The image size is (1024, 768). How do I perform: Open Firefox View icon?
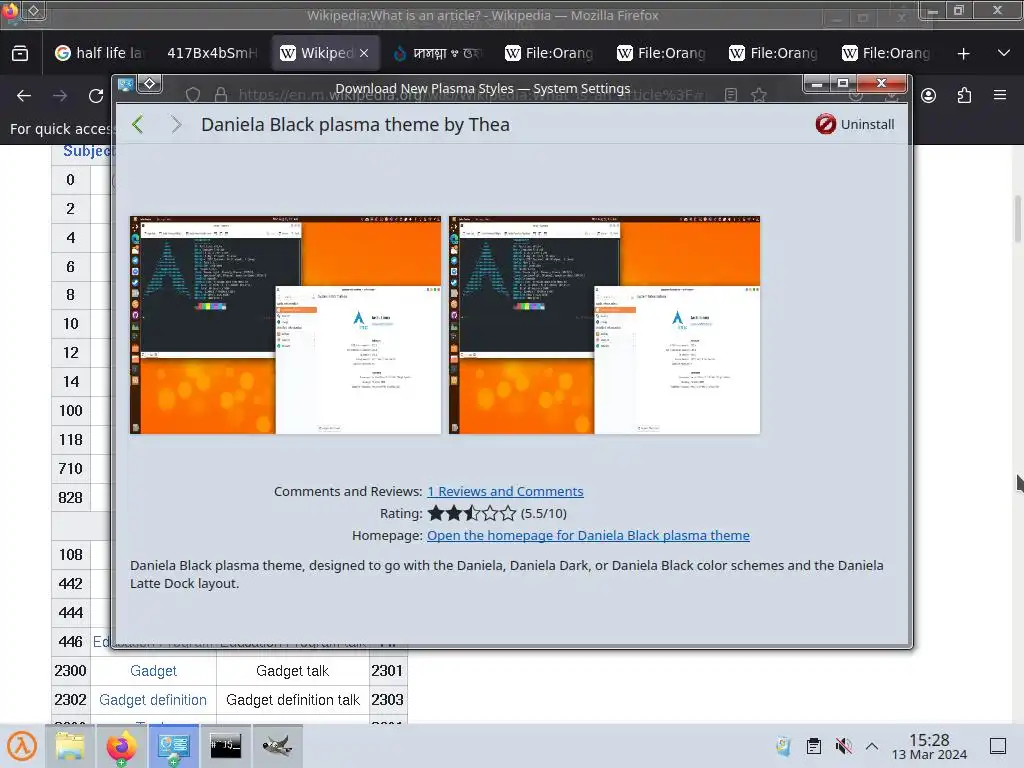(20, 53)
